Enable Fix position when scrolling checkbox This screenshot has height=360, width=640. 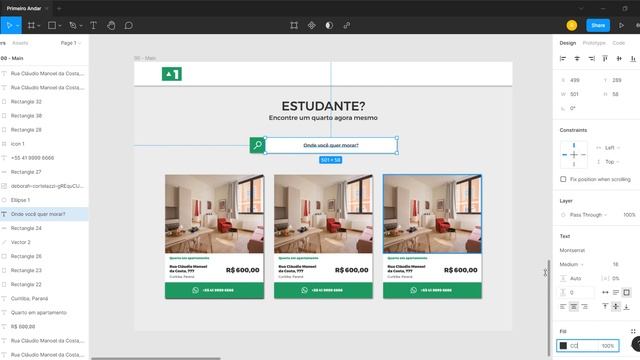click(x=563, y=179)
